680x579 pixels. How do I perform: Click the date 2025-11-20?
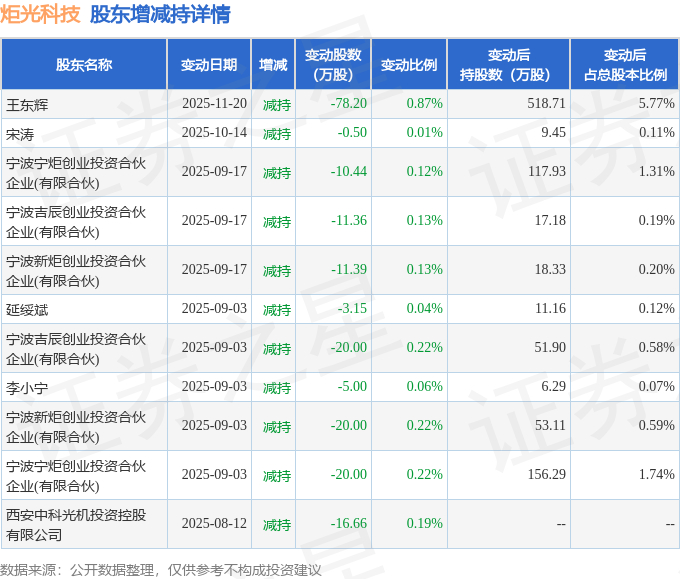[214, 103]
